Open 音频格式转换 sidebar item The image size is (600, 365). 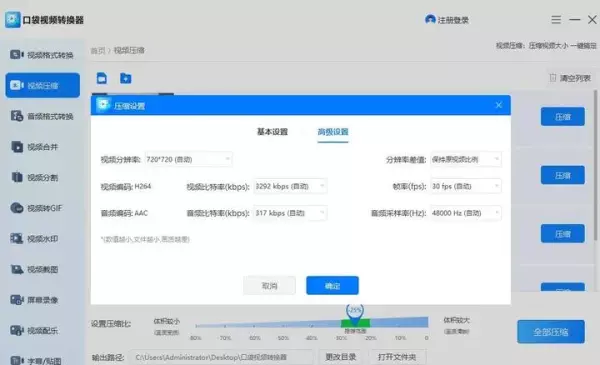click(42, 116)
